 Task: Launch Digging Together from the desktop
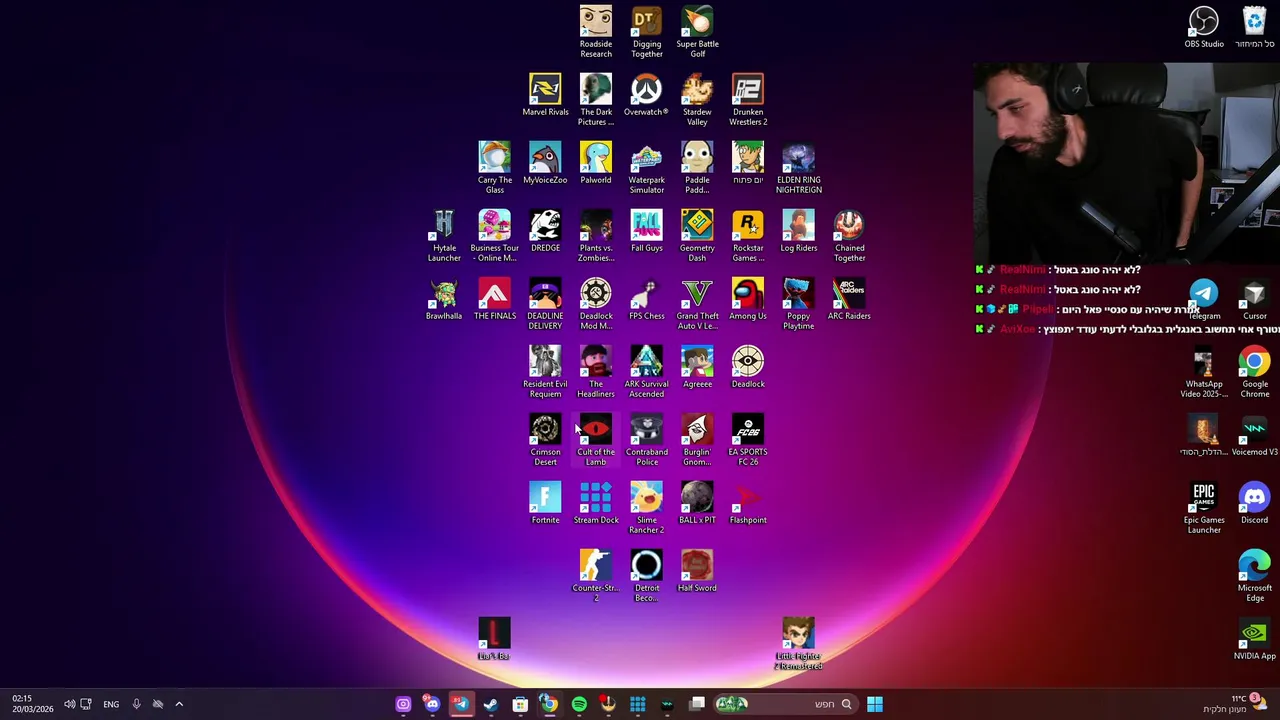pyautogui.click(x=647, y=32)
